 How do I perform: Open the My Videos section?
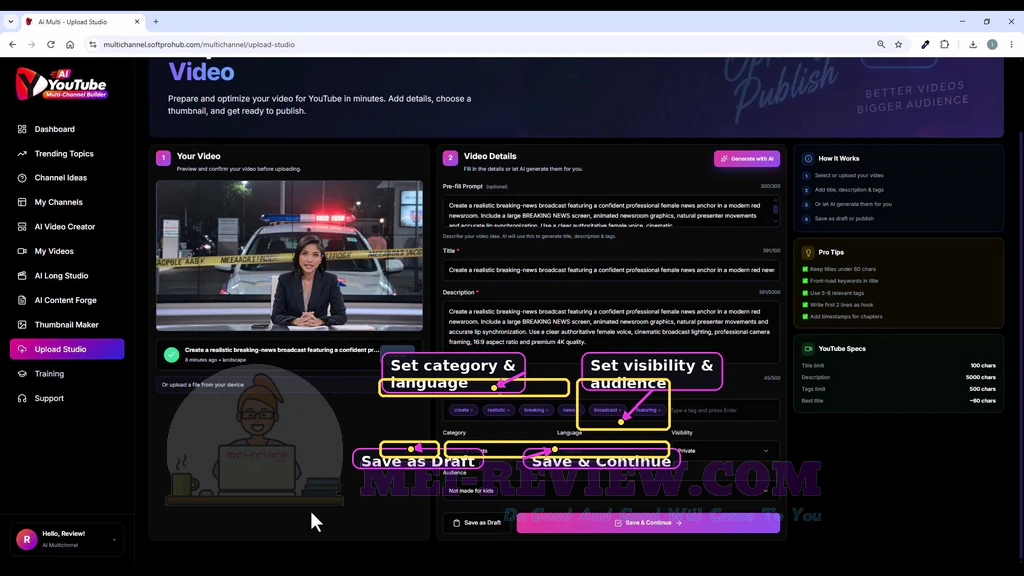tap(54, 251)
